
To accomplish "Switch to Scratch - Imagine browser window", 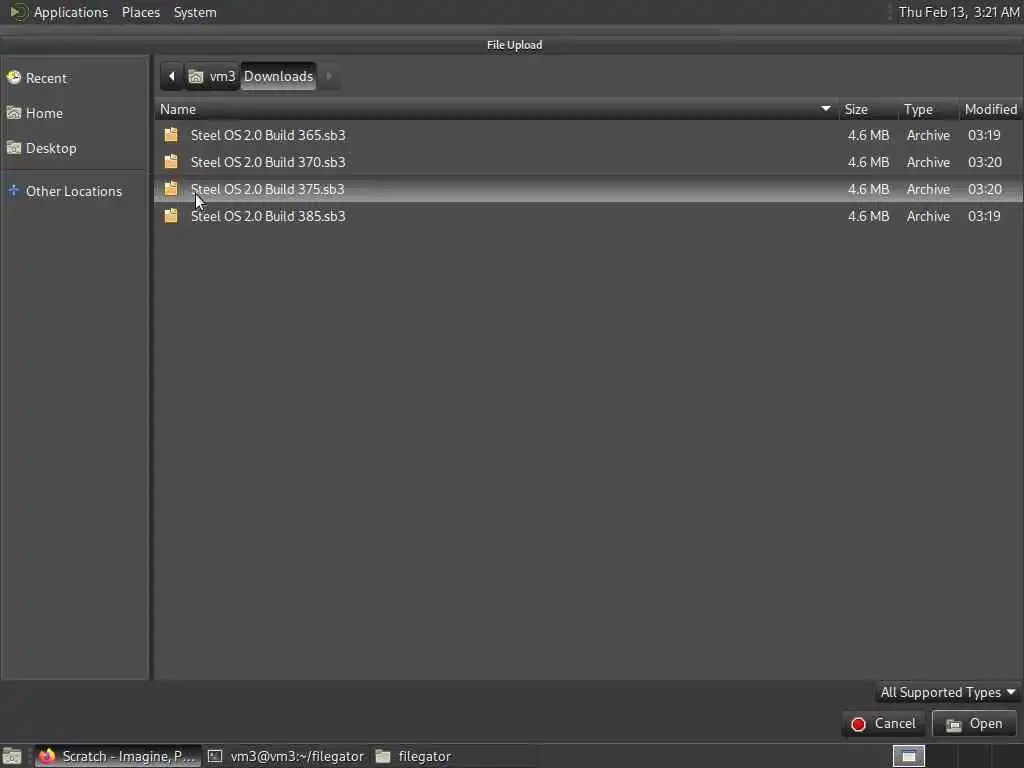I will (x=118, y=756).
